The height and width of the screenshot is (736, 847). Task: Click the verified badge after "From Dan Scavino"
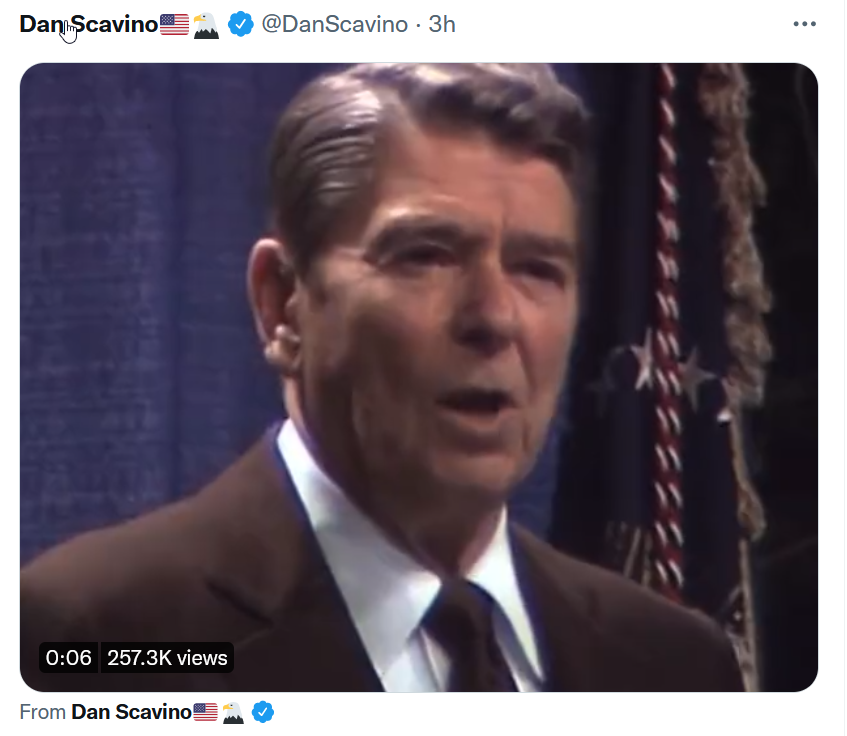(x=263, y=712)
